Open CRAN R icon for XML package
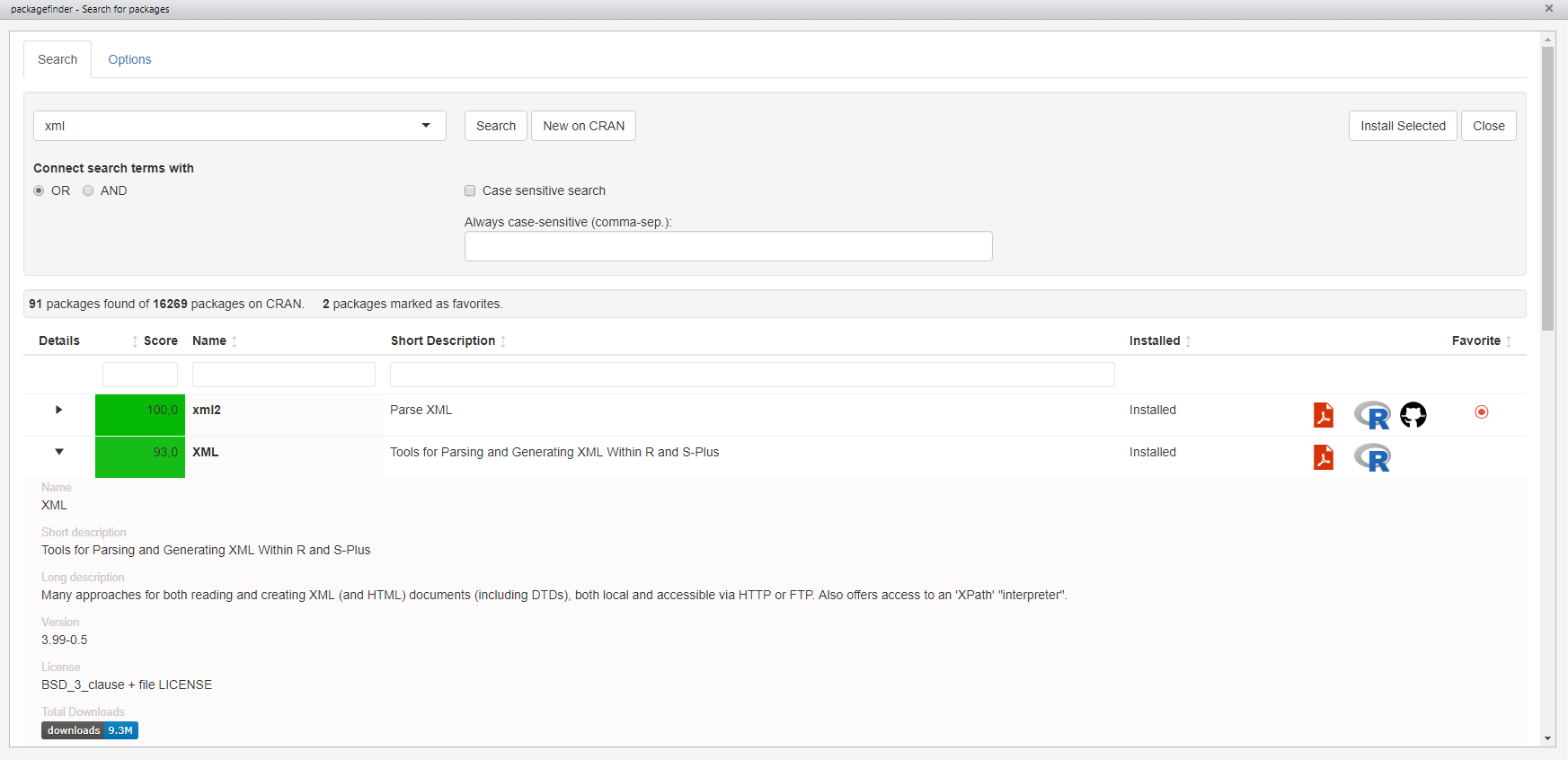 pos(1372,458)
